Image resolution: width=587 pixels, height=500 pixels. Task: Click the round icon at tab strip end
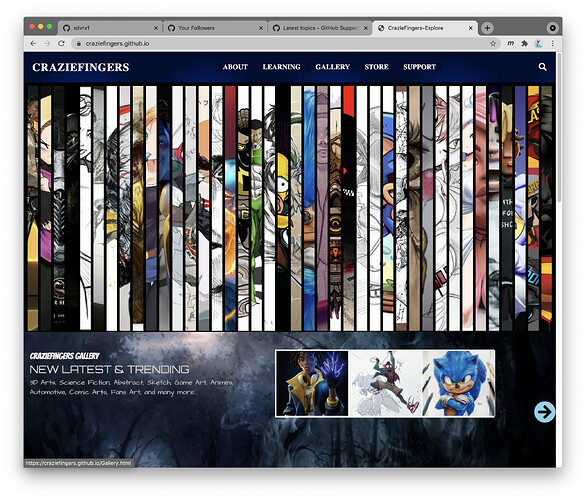pyautogui.click(x=552, y=28)
